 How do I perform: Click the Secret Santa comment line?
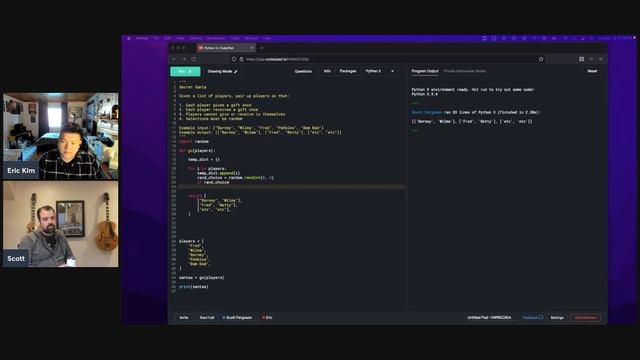193,87
